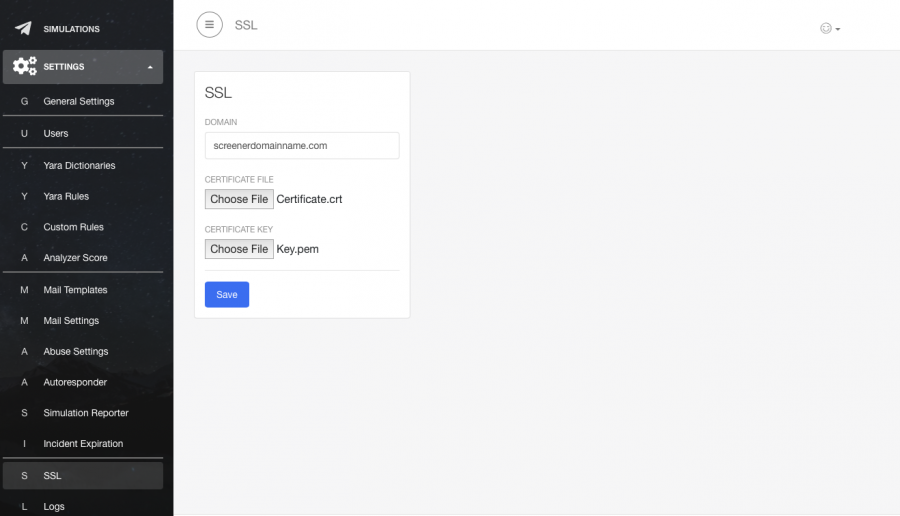
Task: Open Yara Dictionaries page
Action: [x=79, y=166]
